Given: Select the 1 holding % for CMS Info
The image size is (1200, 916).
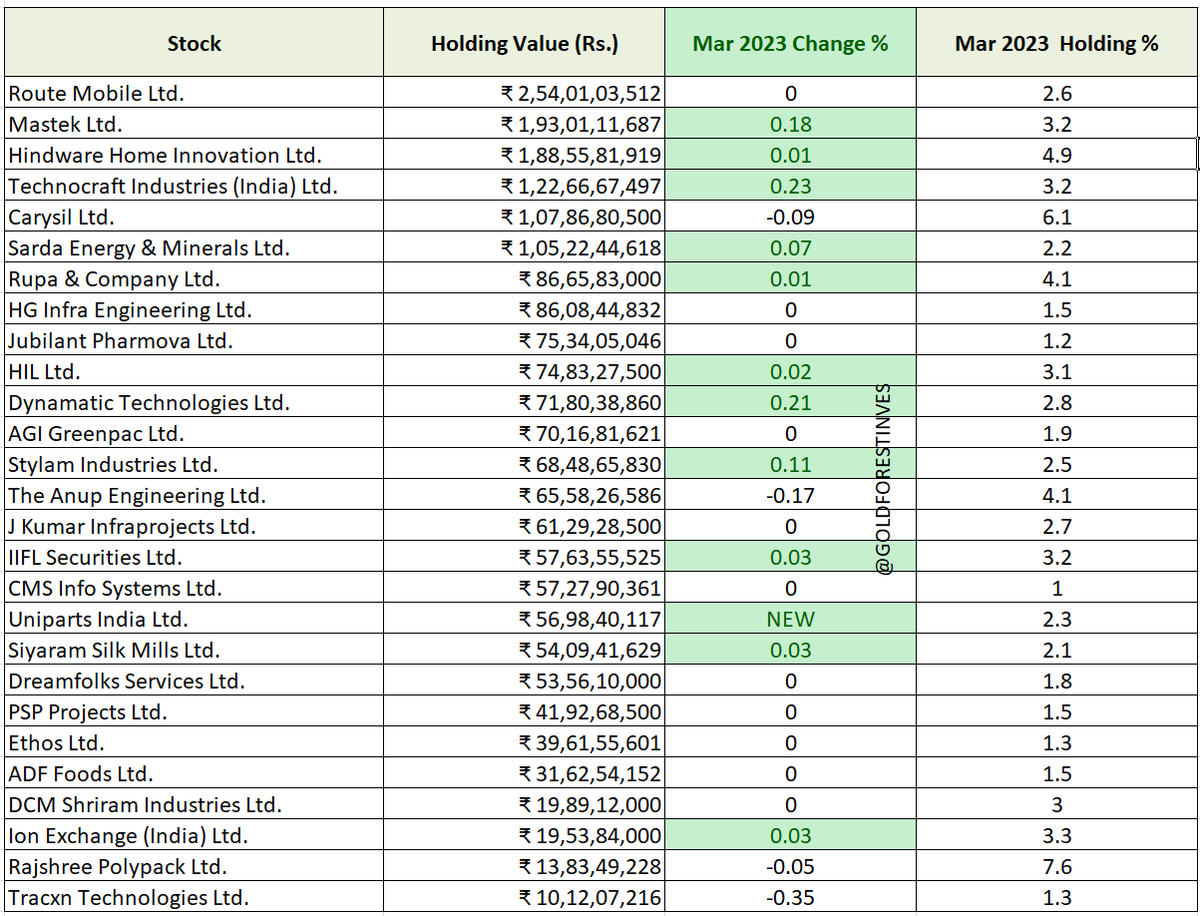Looking at the screenshot, I should [1057, 589].
